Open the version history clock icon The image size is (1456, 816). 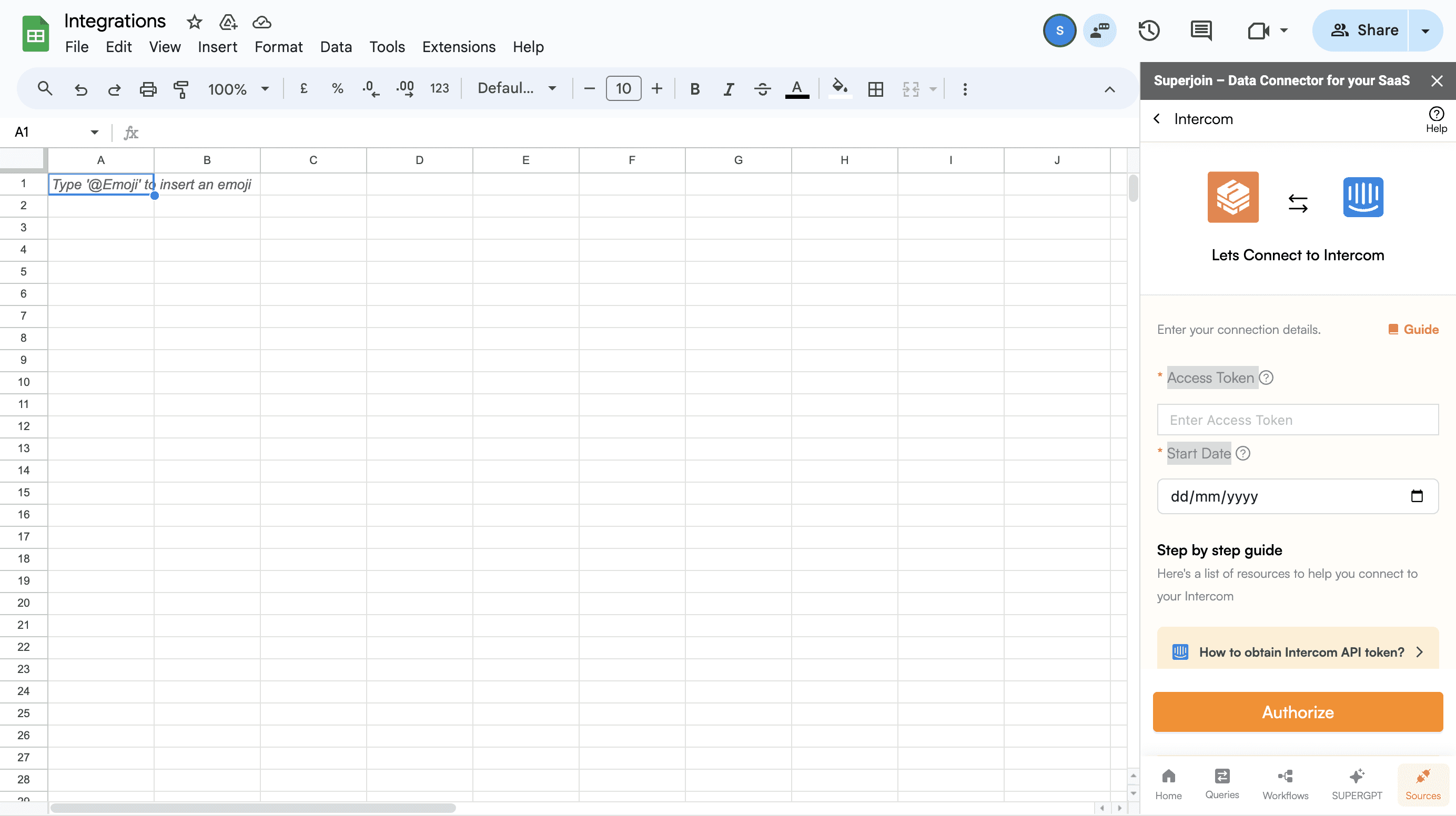point(1148,30)
